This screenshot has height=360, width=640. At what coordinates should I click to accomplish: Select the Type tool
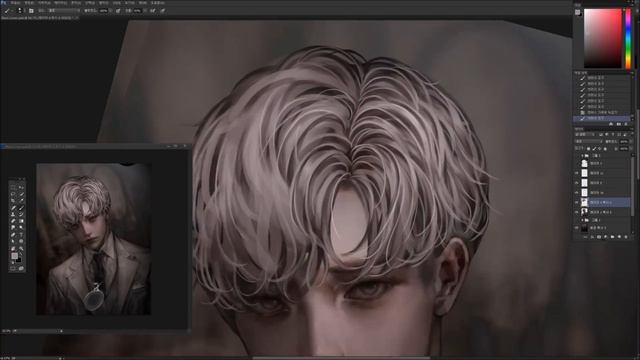tap(21, 234)
